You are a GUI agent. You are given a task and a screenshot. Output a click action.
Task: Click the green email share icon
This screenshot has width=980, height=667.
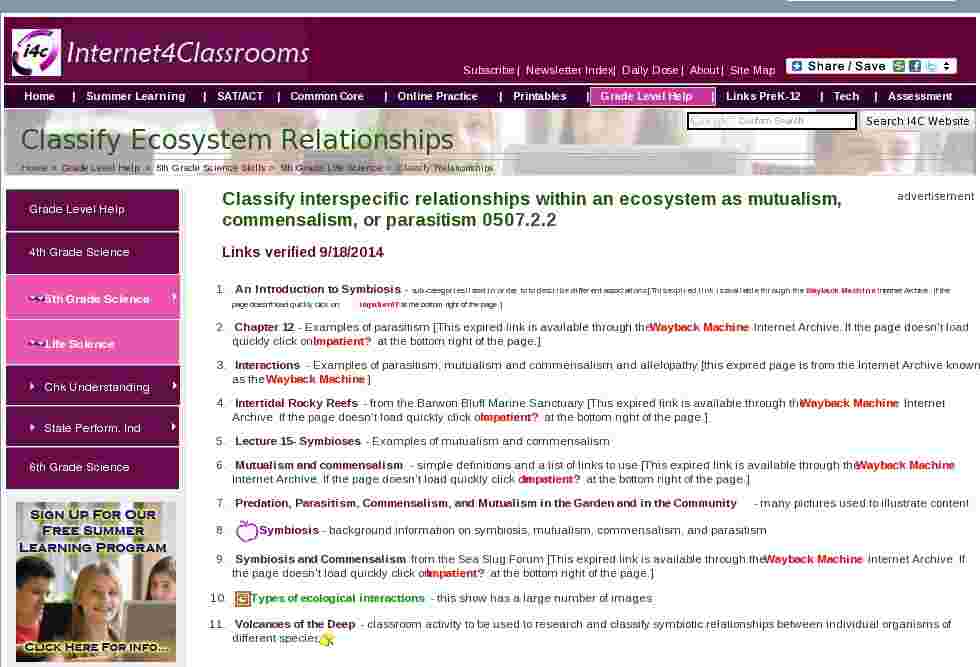point(899,66)
